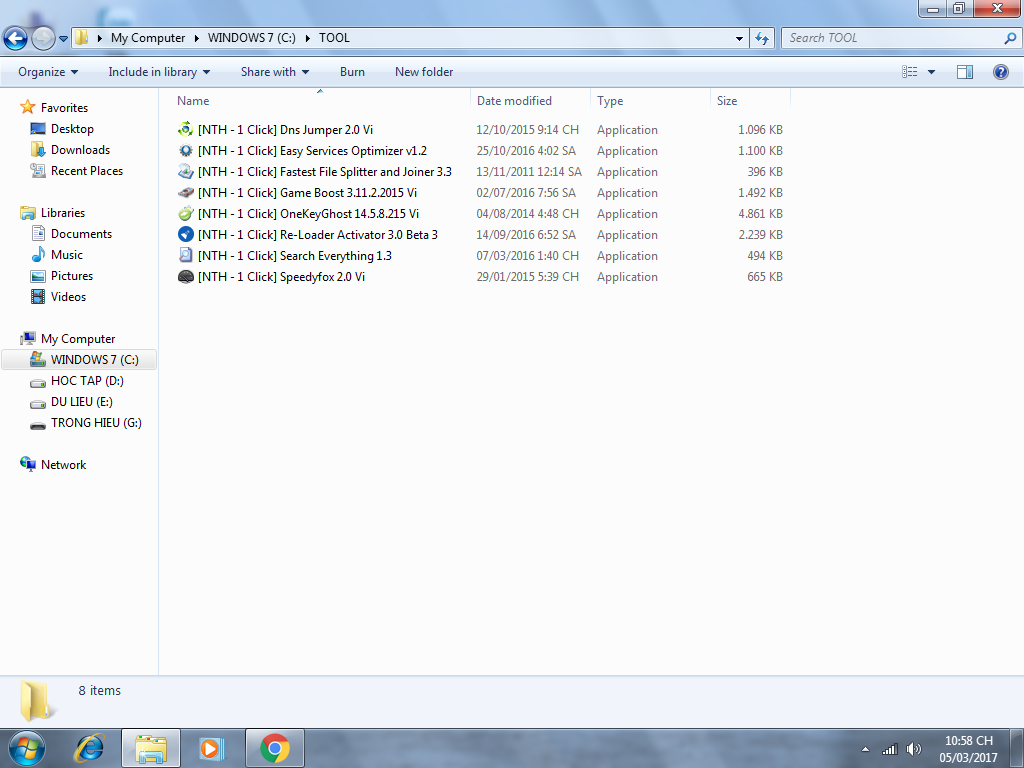Click My Computer in the address bar
The image size is (1024, 768).
tap(148, 38)
